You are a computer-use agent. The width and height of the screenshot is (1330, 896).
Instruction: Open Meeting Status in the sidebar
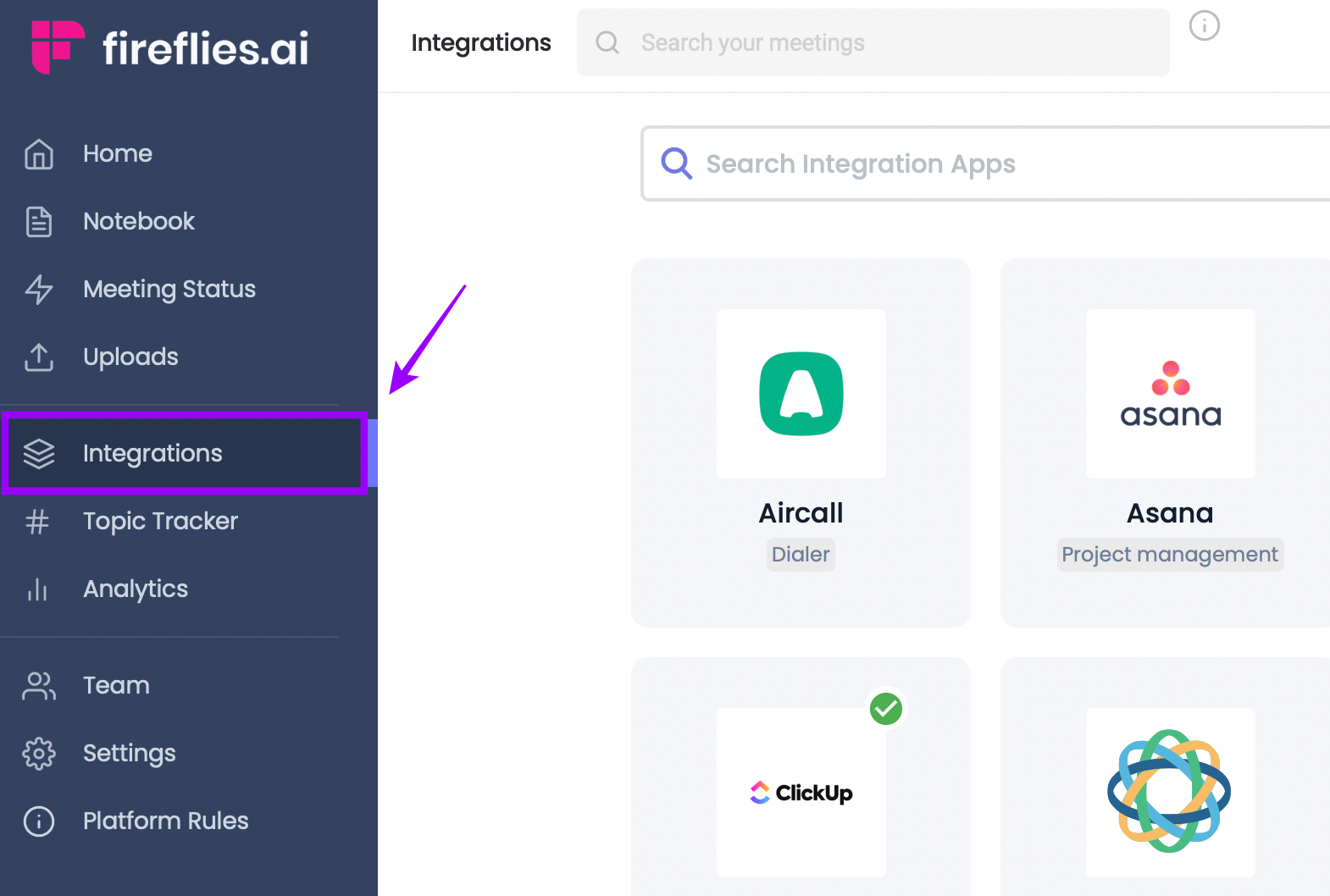pyautogui.click(x=169, y=289)
